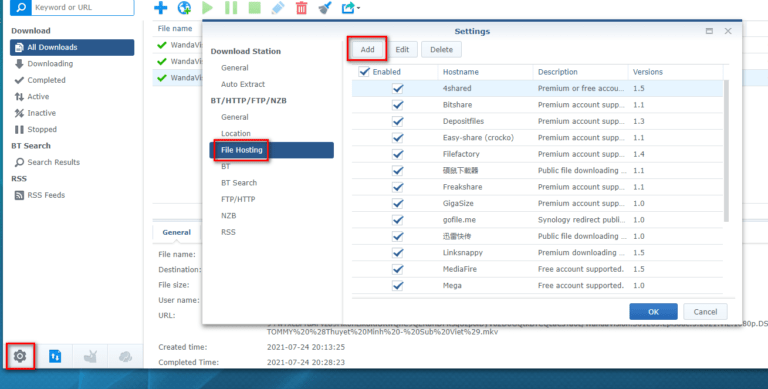This screenshot has height=389, width=768.
Task: Maximize the Settings dialog
Action: (x=709, y=31)
